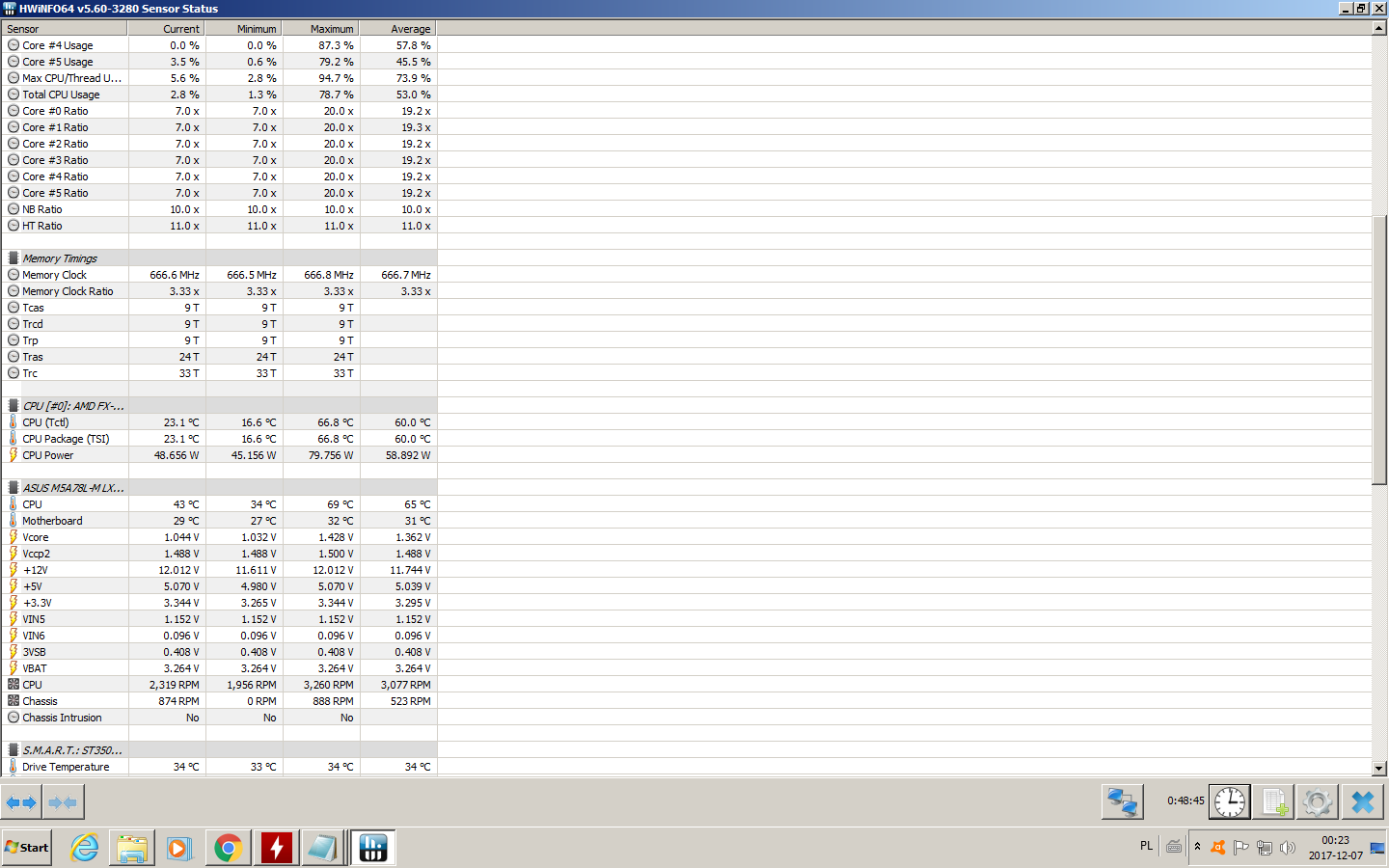The width and height of the screenshot is (1389, 868).
Task: Select the 'Core #4 Usage' row label
Action: (58, 45)
